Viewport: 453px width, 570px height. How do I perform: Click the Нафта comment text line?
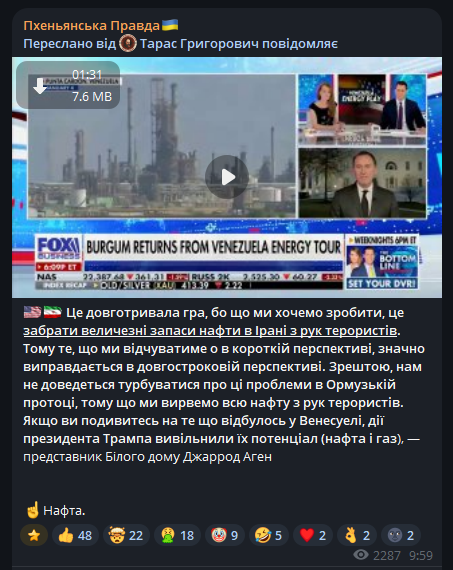[55, 510]
